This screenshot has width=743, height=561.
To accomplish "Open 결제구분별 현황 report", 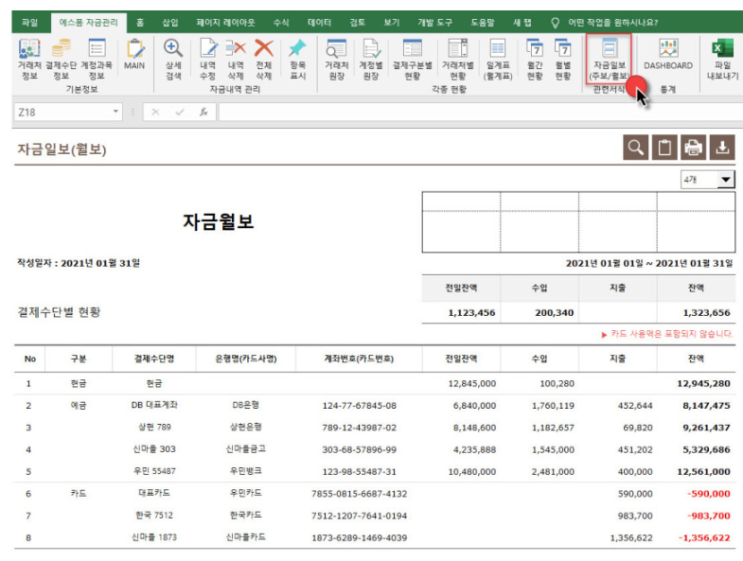I will (412, 59).
